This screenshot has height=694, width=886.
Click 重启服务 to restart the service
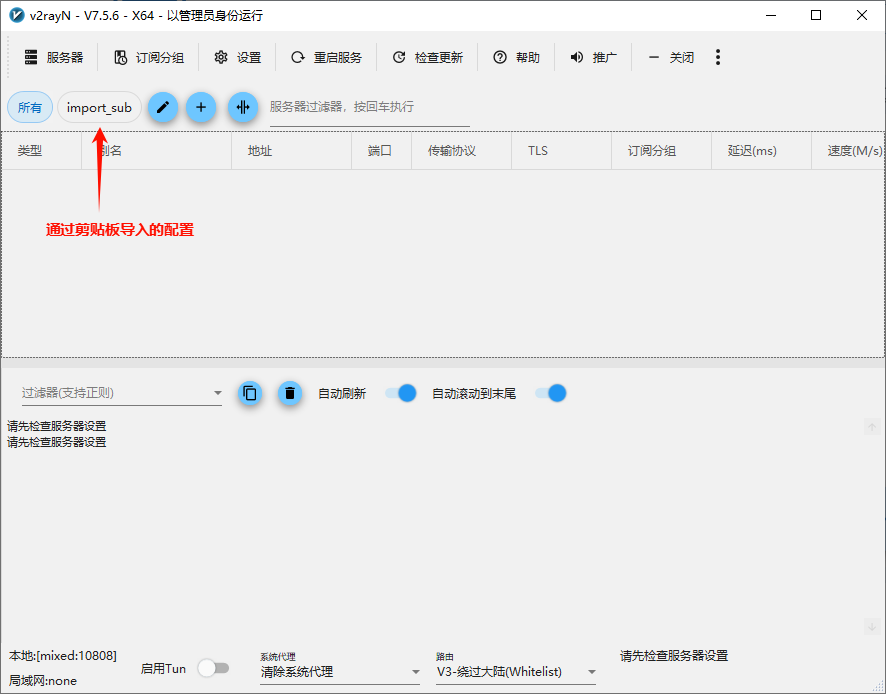tap(327, 57)
